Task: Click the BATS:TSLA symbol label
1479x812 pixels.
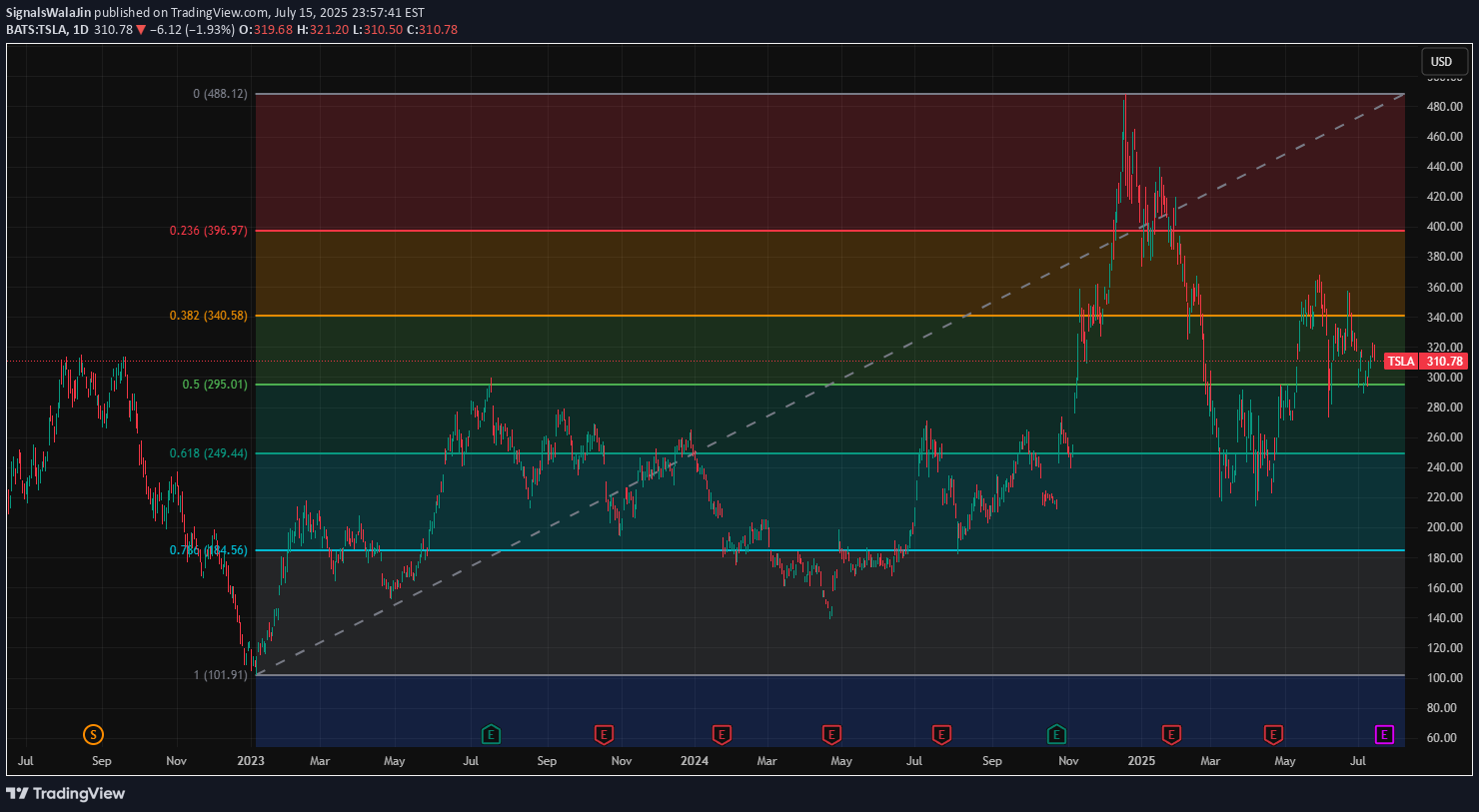Action: (x=35, y=30)
